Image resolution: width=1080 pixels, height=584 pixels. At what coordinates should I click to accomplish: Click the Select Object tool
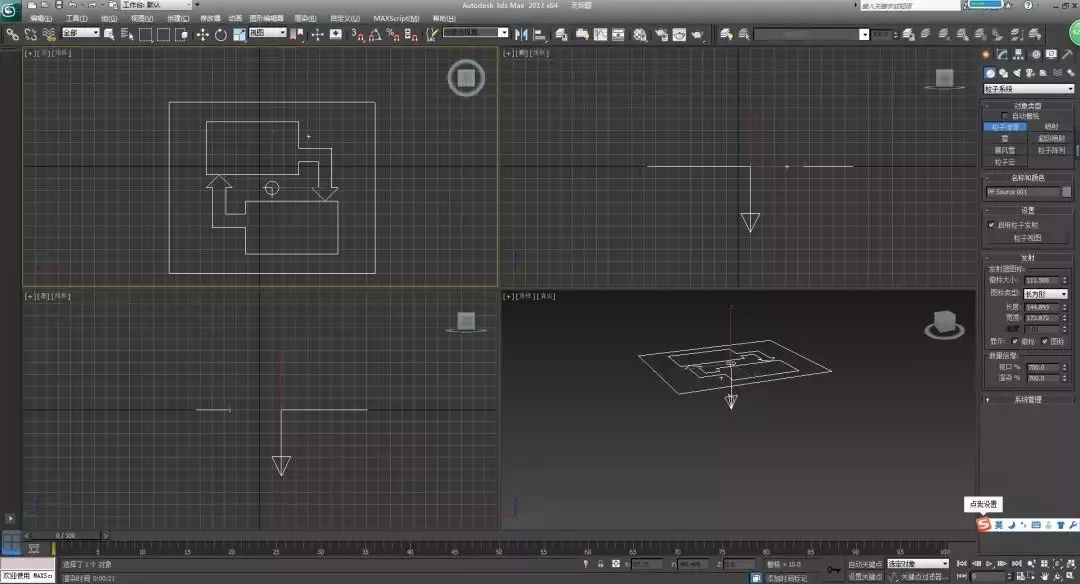(x=109, y=34)
